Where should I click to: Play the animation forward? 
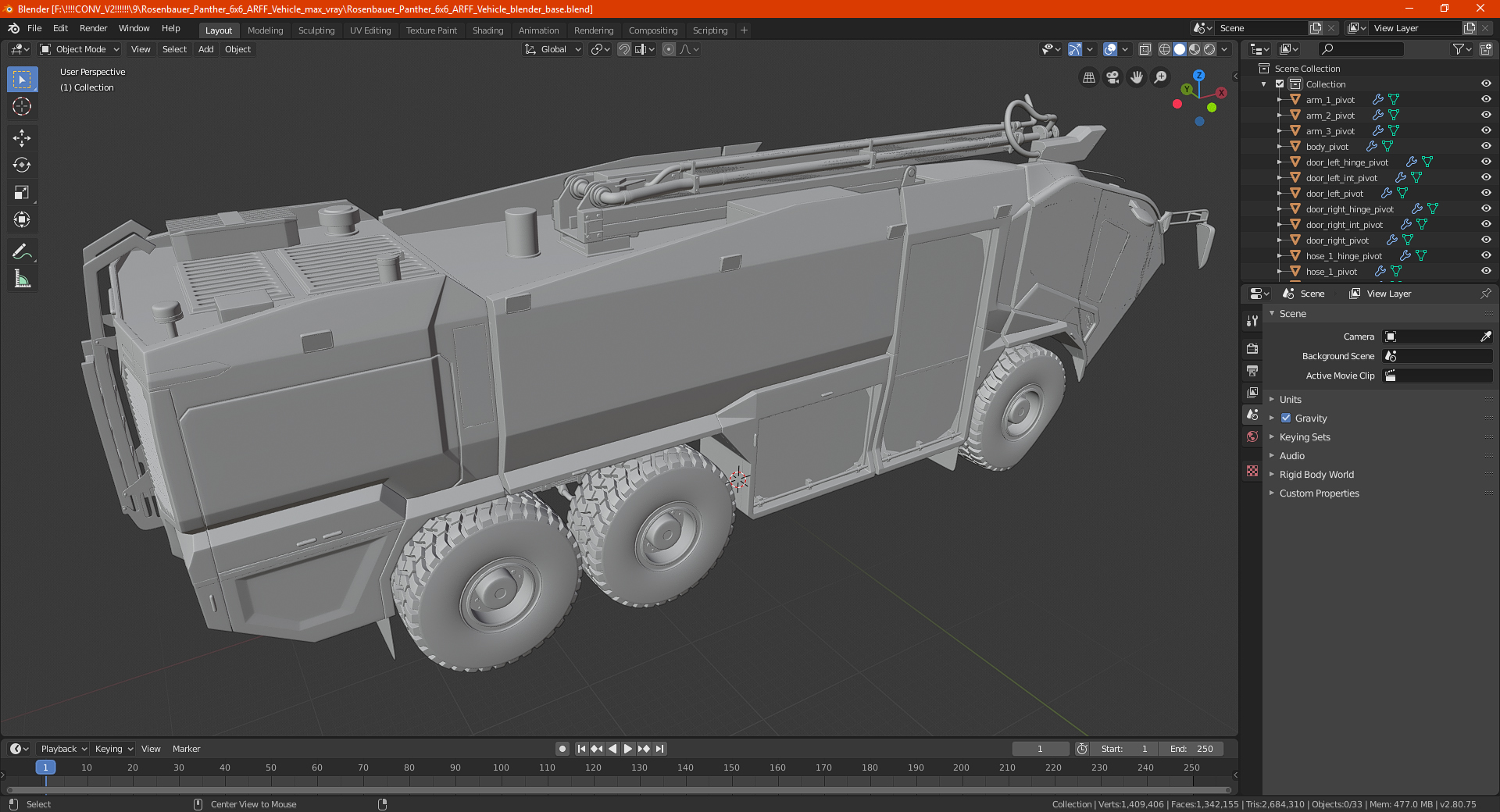[628, 749]
